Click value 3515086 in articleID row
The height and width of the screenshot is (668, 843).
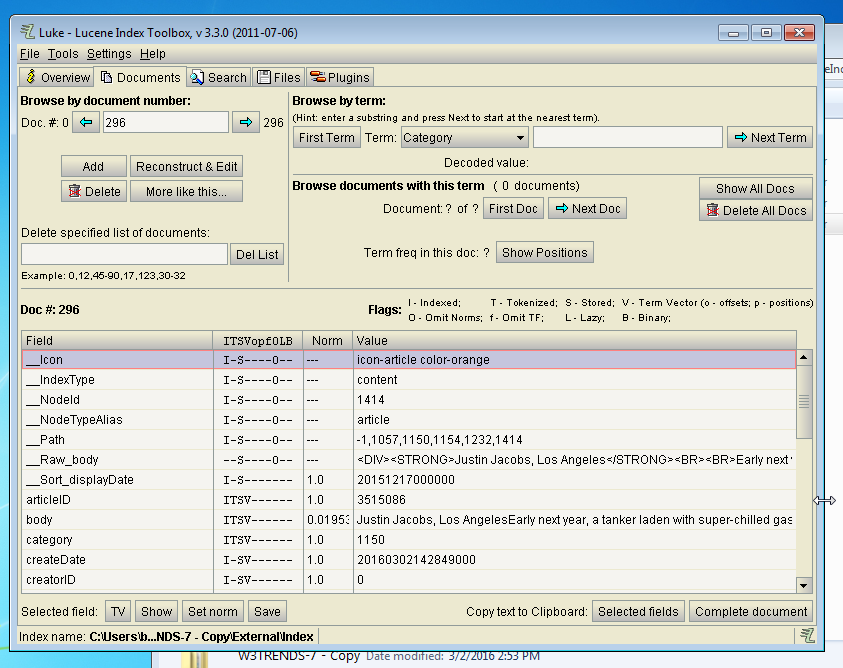[381, 500]
